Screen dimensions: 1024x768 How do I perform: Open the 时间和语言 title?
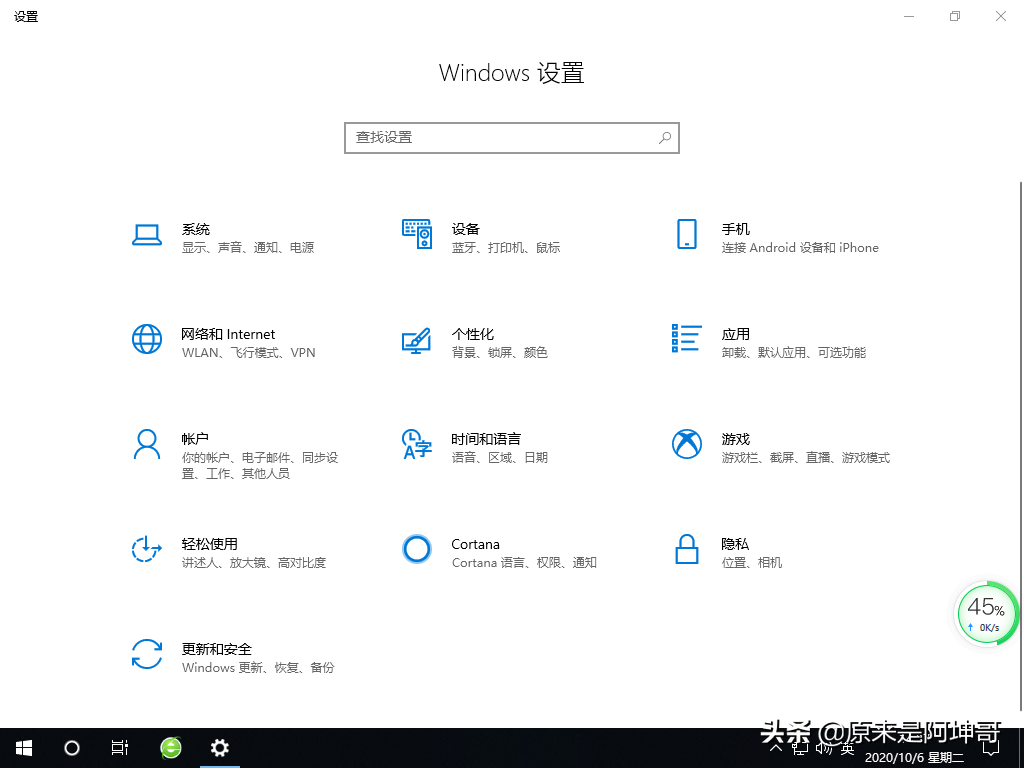tap(486, 439)
